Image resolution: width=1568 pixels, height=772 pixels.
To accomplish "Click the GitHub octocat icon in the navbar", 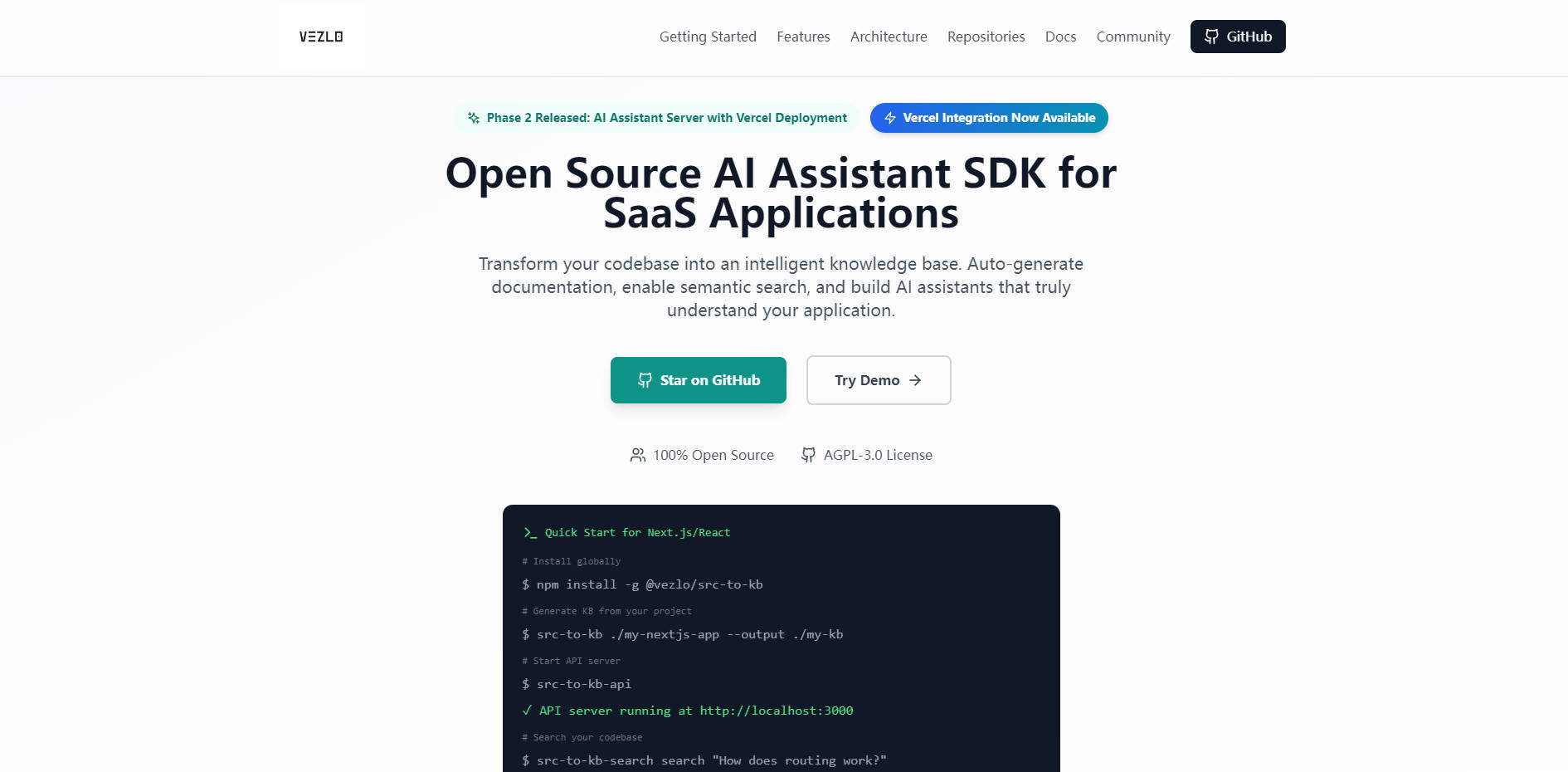I will click(1212, 37).
